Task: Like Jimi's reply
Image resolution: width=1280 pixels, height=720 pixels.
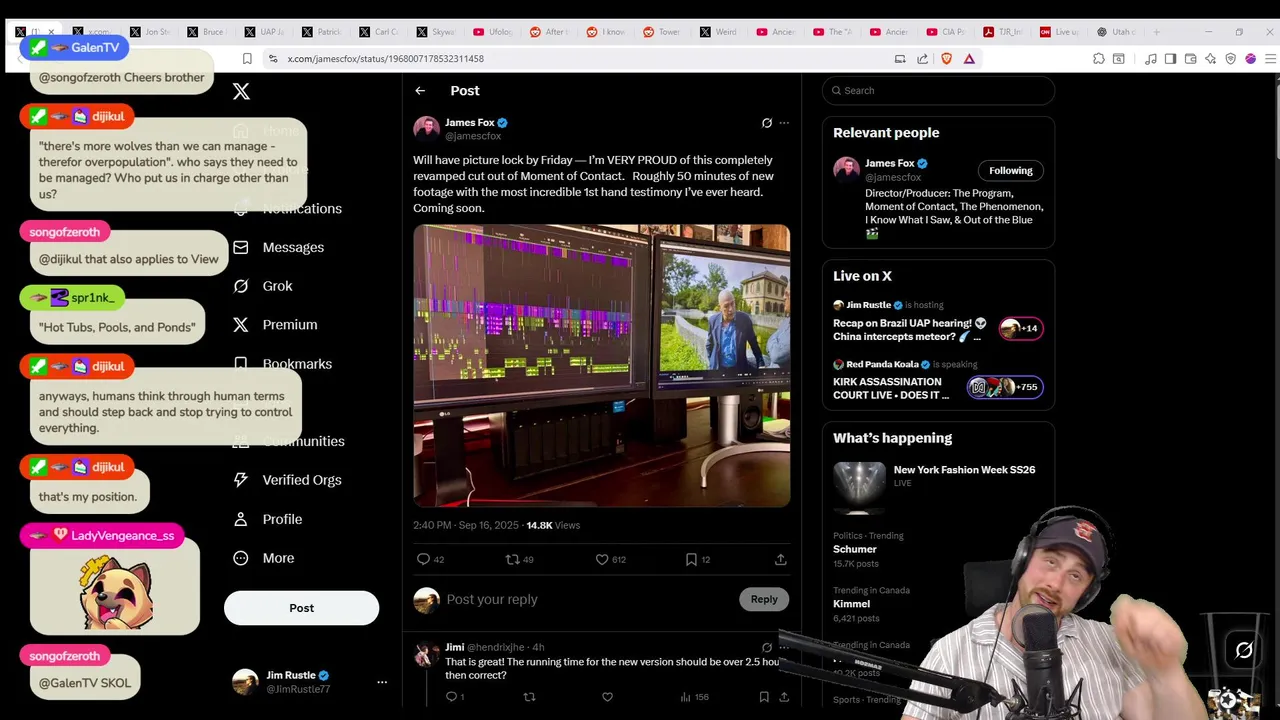Action: (x=608, y=697)
